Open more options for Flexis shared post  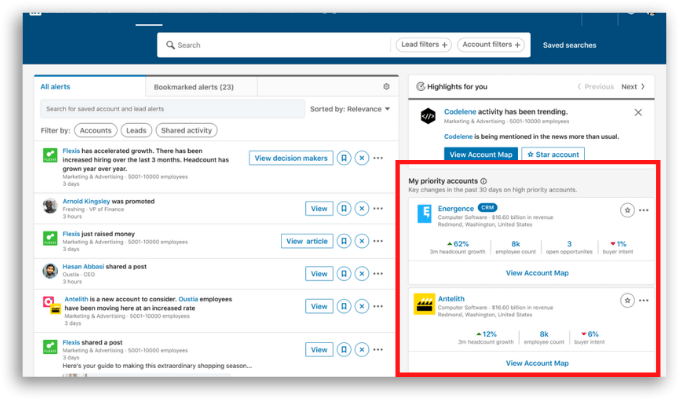(x=378, y=350)
